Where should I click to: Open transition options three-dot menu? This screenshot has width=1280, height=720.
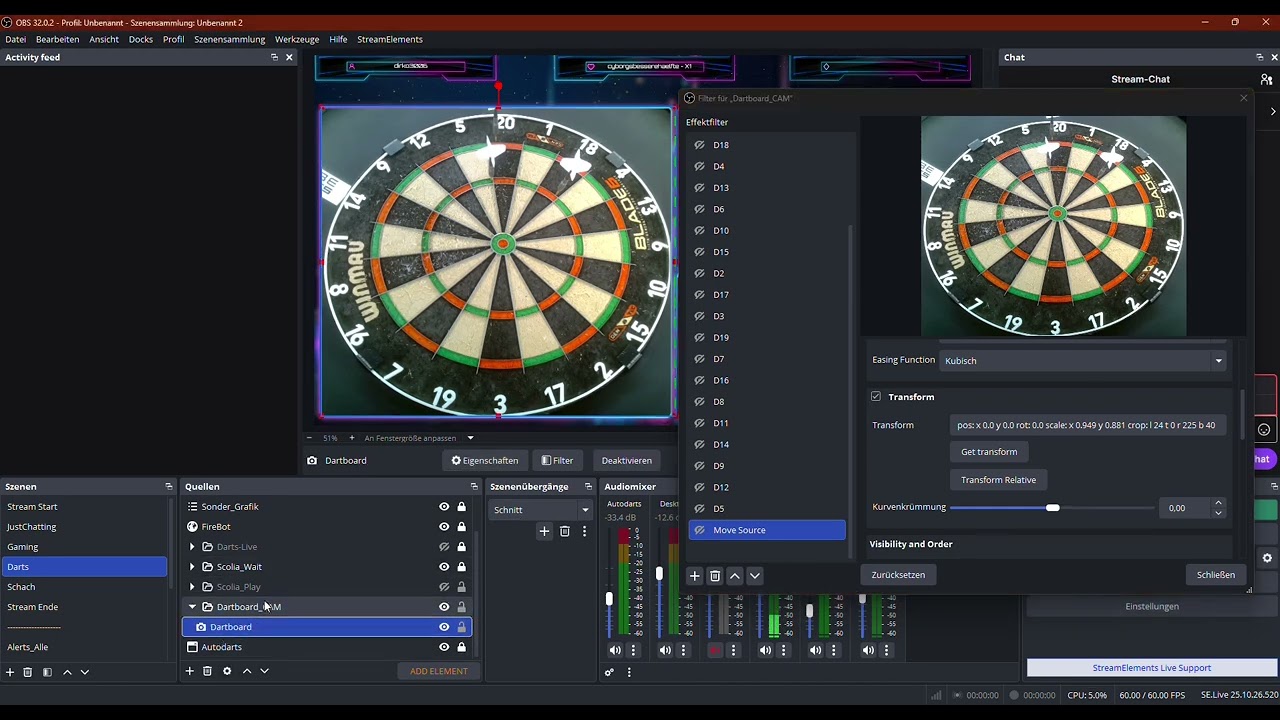tap(584, 531)
